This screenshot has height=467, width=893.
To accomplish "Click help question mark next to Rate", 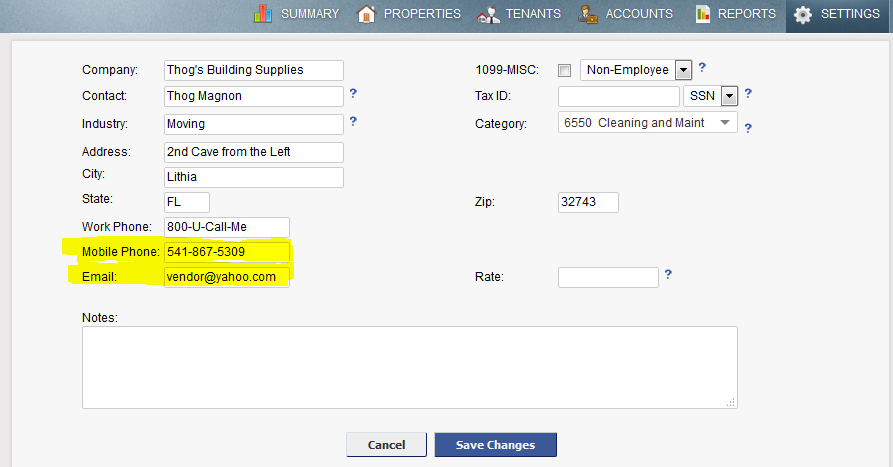I will click(668, 274).
